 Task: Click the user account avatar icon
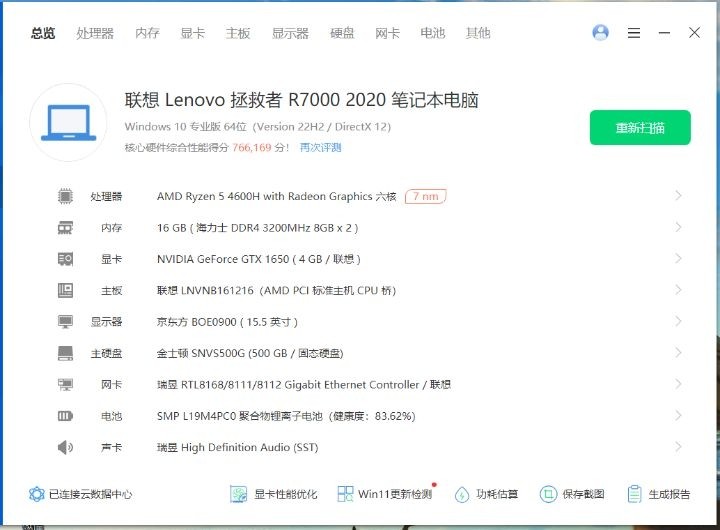tap(600, 33)
